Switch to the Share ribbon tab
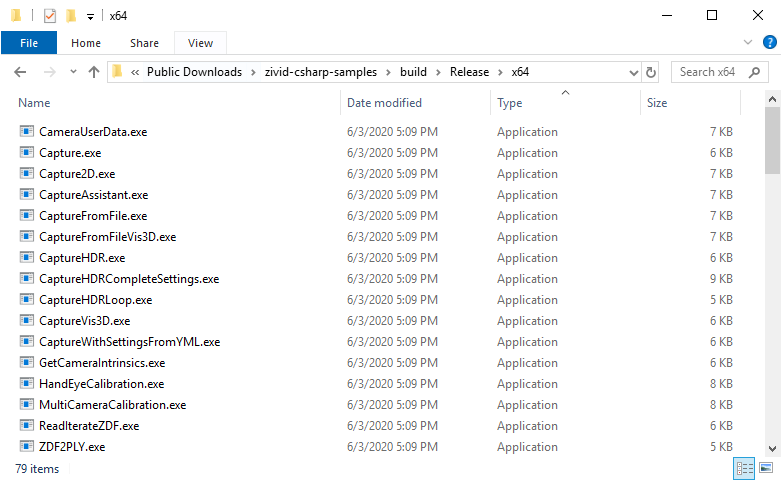 (x=144, y=43)
